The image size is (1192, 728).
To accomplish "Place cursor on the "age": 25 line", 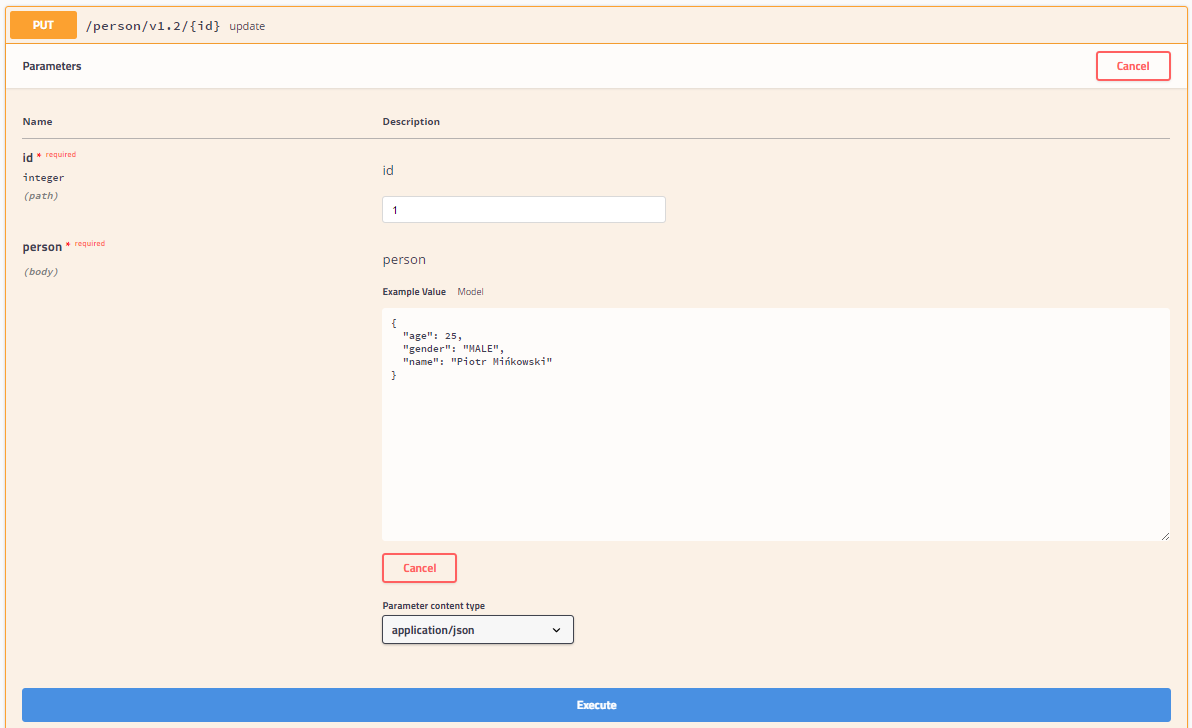I will click(x=432, y=336).
